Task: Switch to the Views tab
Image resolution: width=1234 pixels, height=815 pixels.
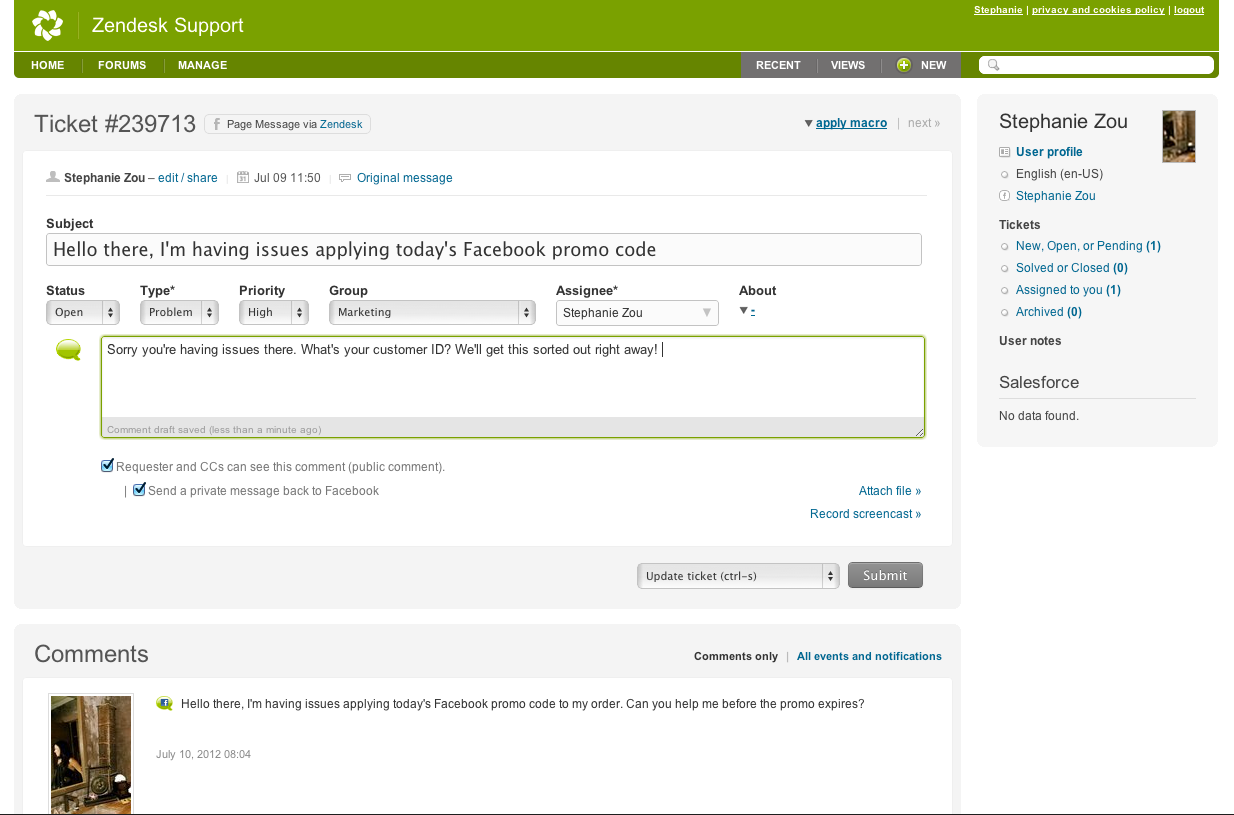Action: (x=847, y=65)
